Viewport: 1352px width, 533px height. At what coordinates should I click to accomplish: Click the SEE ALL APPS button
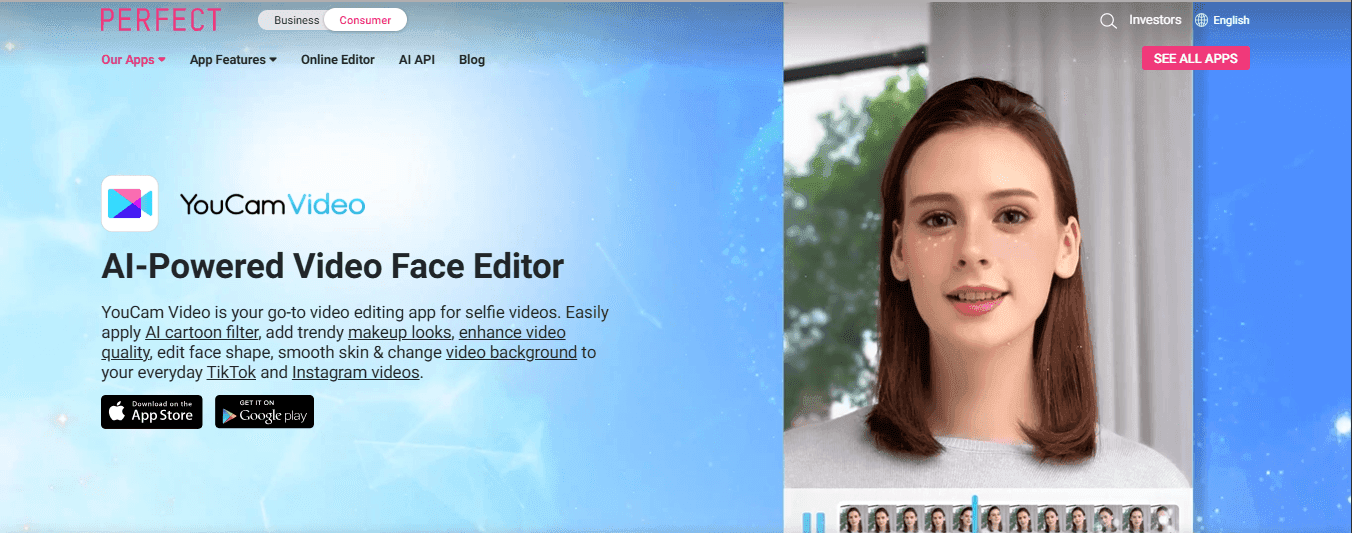pos(1195,58)
